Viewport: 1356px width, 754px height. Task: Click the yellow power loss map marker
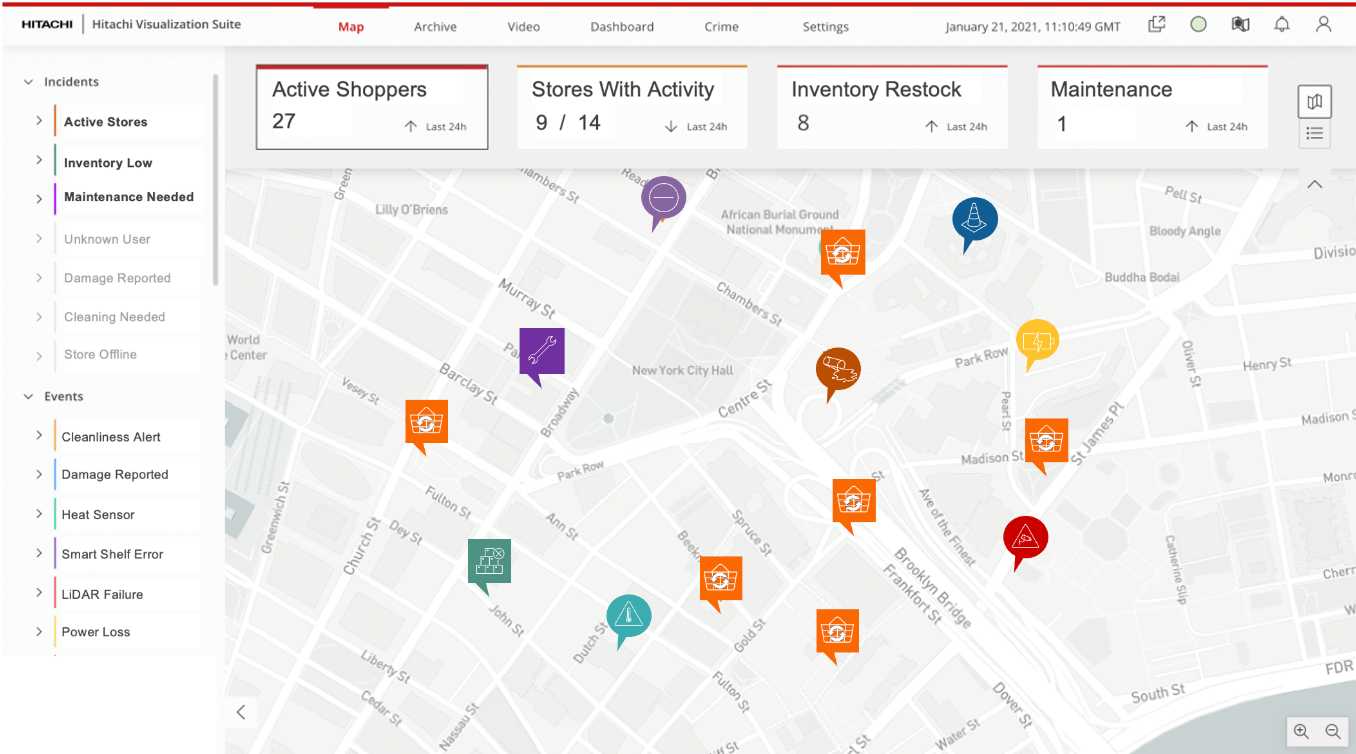click(x=1036, y=341)
